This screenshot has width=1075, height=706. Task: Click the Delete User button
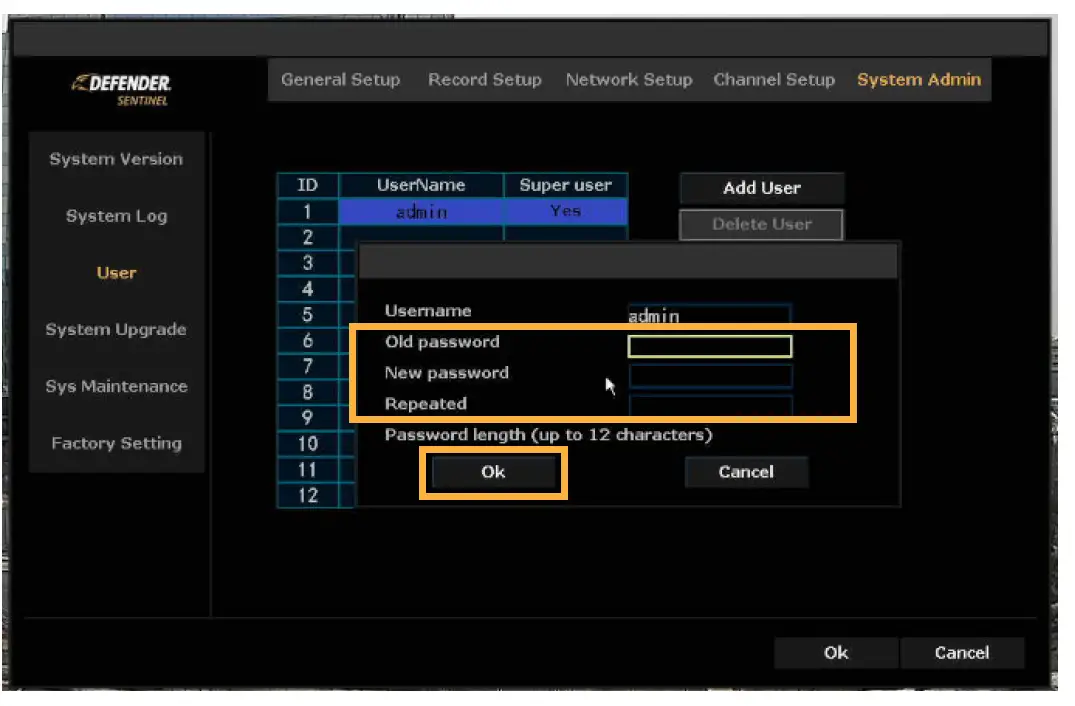point(762,224)
